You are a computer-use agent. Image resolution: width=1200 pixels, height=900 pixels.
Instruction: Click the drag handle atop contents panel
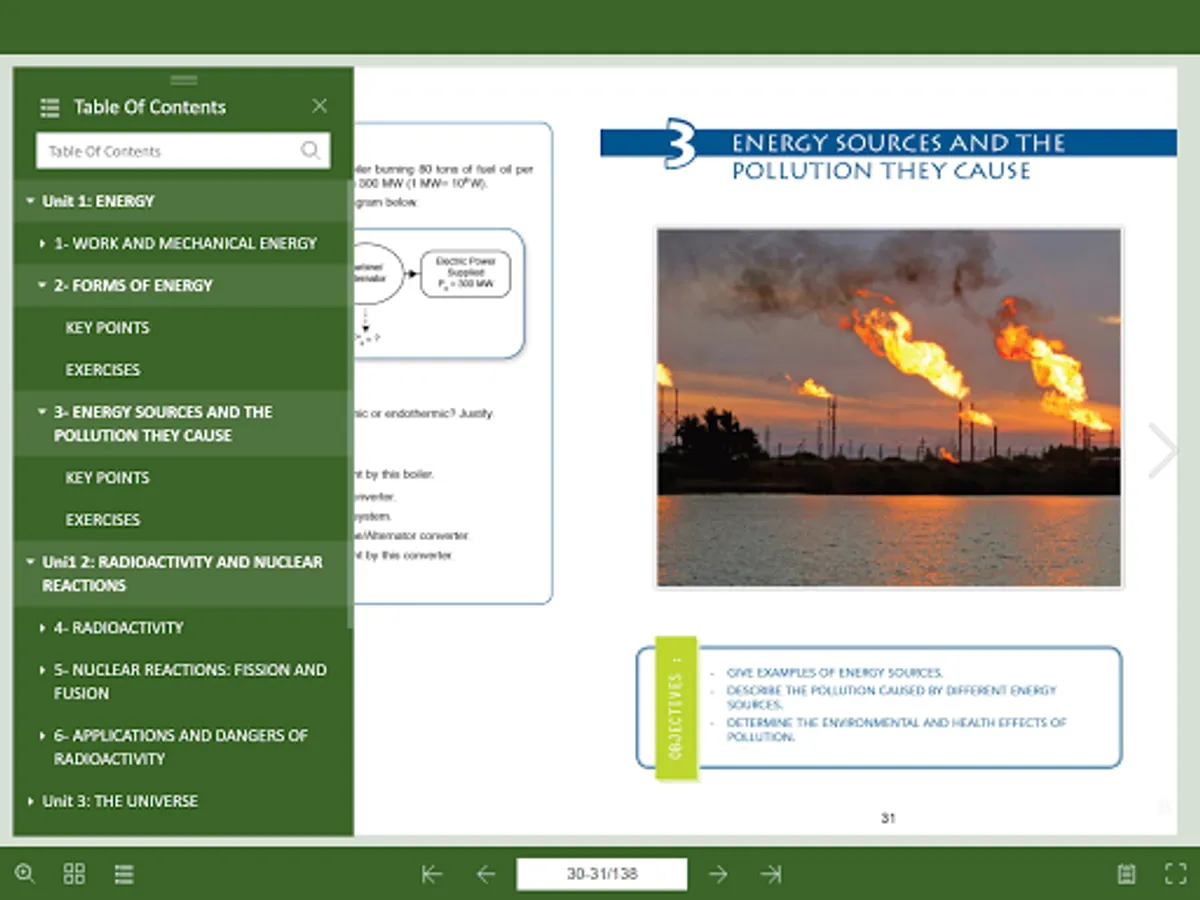pyautogui.click(x=184, y=80)
